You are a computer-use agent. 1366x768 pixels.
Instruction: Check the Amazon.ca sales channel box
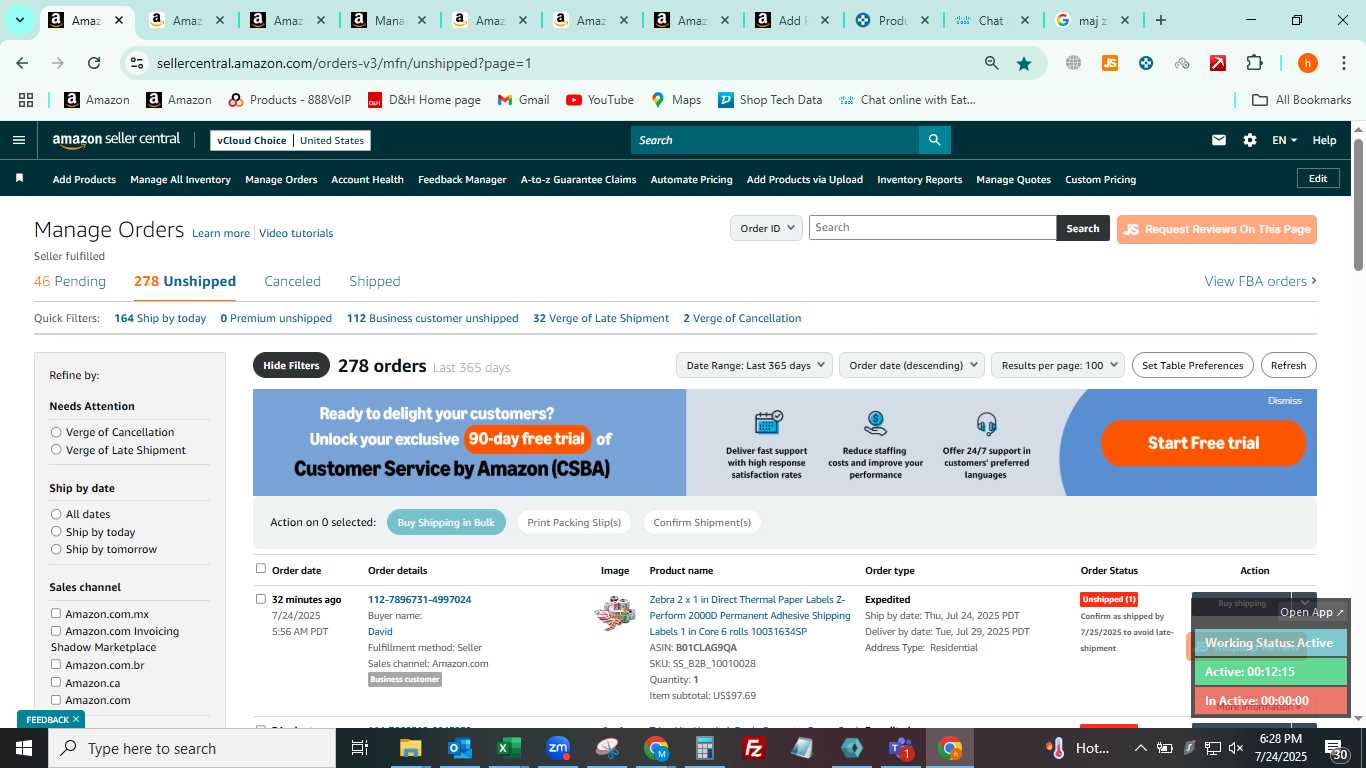[56, 682]
